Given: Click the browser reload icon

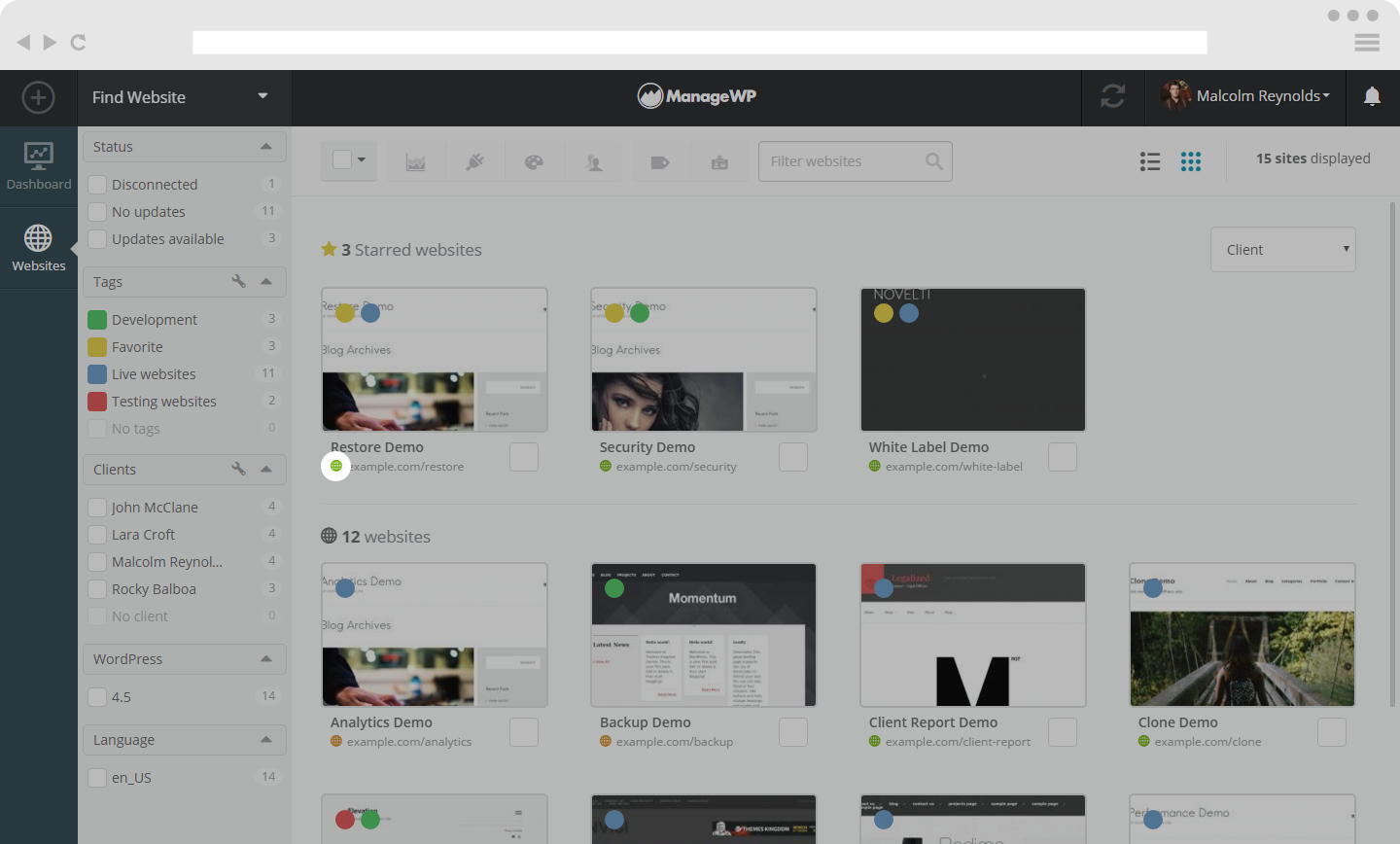Looking at the screenshot, I should (79, 42).
